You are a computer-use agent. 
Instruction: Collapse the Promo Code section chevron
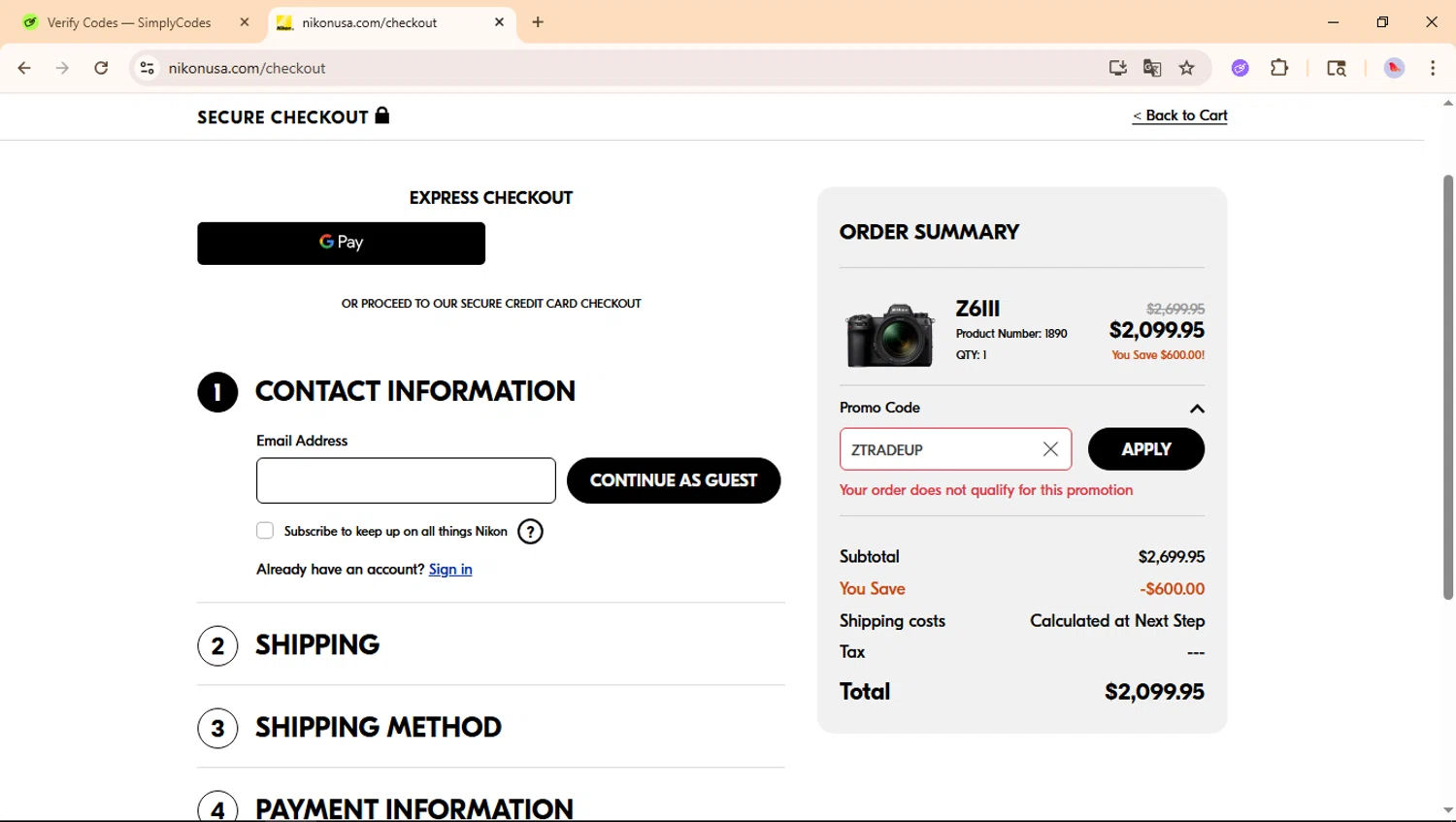pyautogui.click(x=1197, y=409)
